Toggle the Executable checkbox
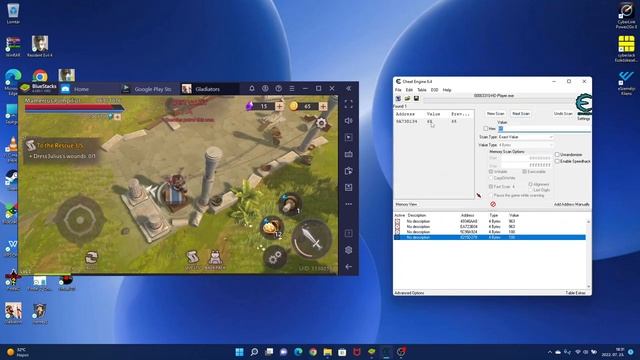The height and width of the screenshot is (360, 640). (x=524, y=172)
